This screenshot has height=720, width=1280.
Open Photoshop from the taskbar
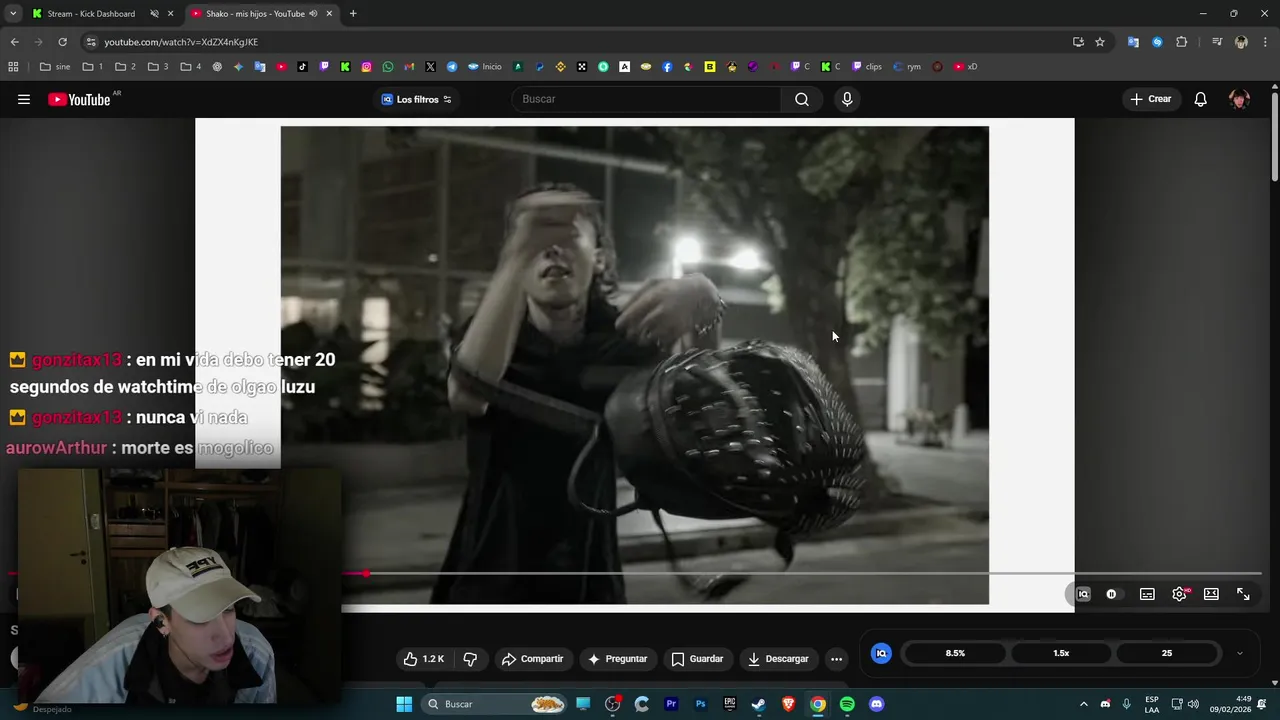(x=700, y=704)
